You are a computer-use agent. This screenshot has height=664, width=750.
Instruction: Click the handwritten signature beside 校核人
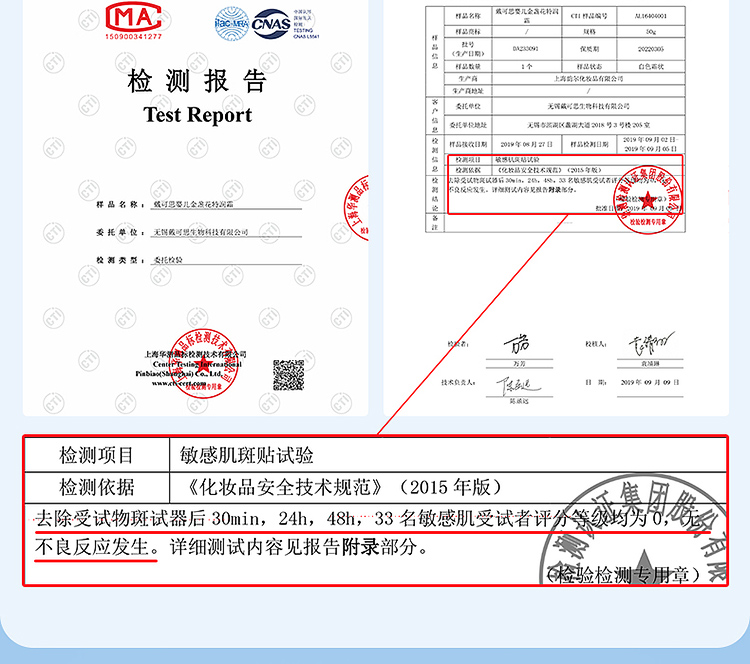(x=651, y=343)
